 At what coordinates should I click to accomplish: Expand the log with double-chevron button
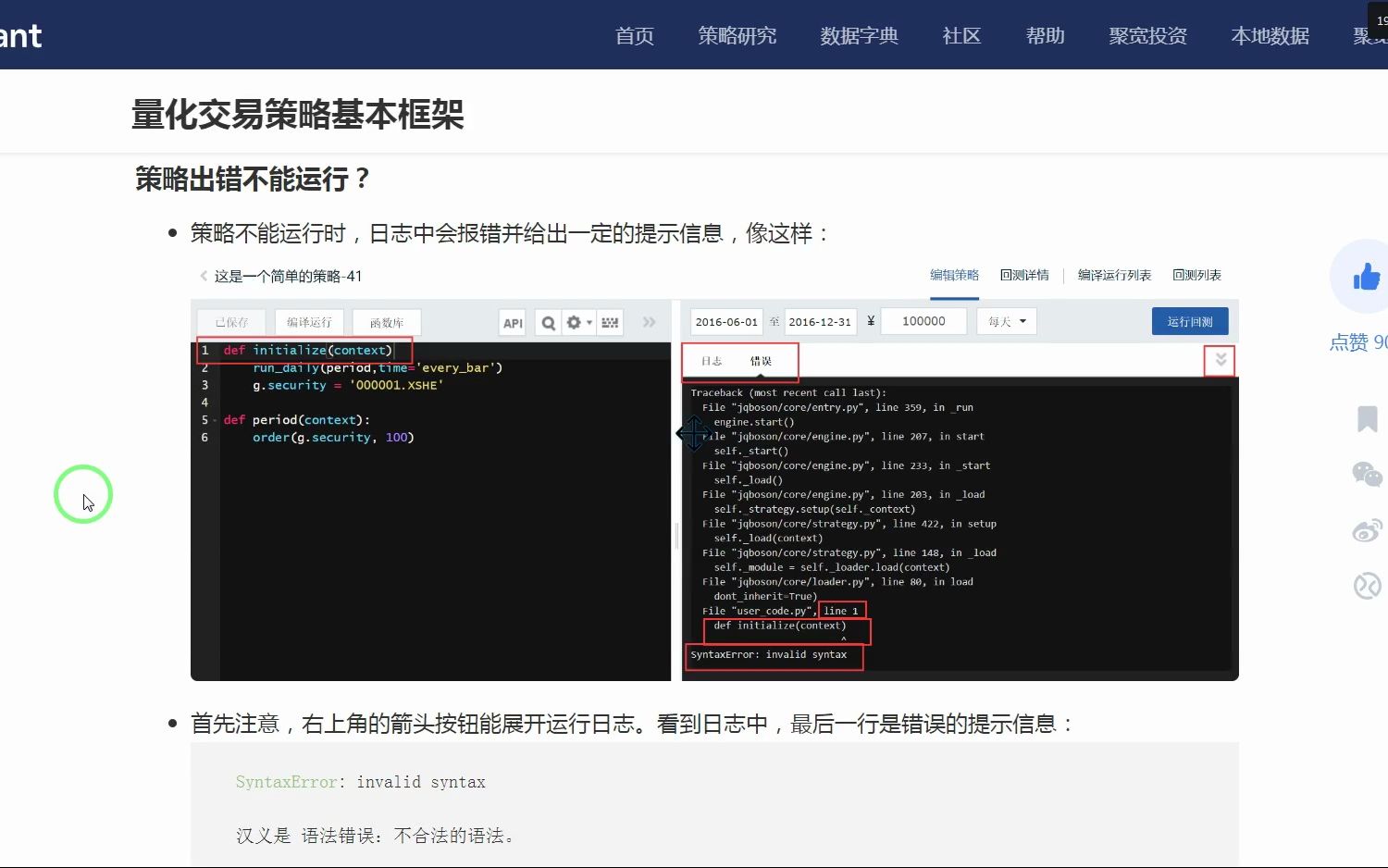1221,360
